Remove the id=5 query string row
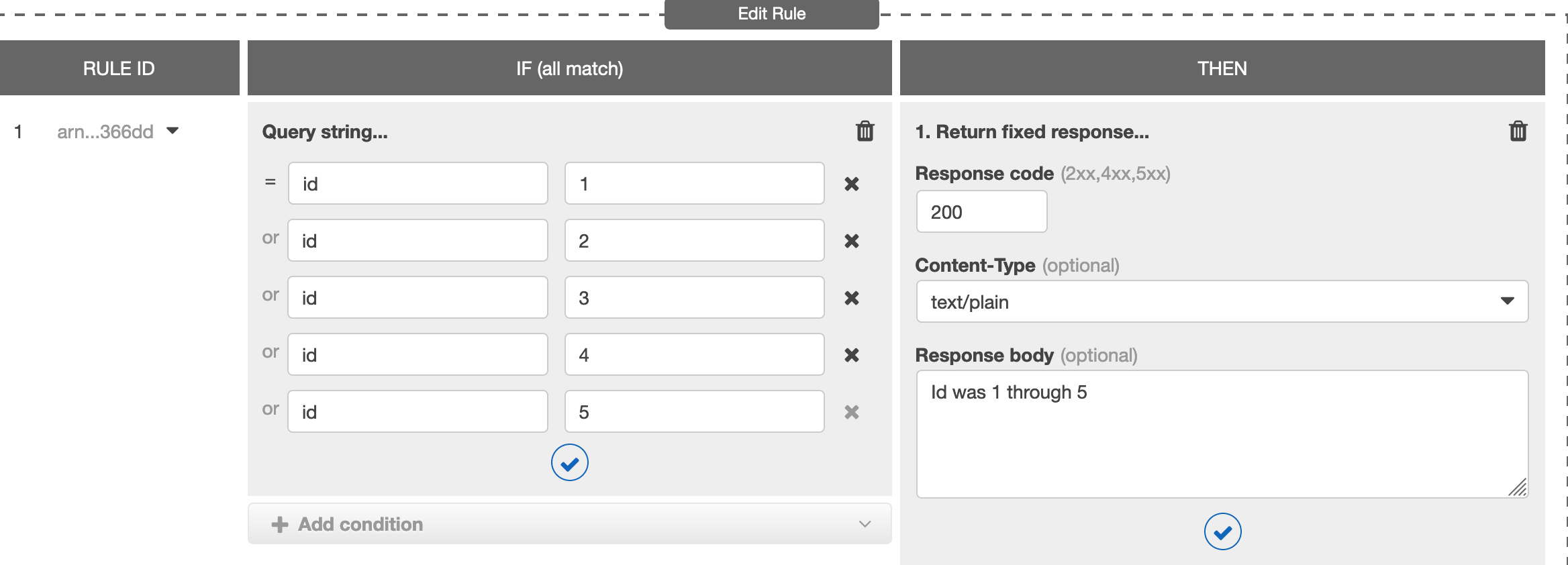Screen dimensions: 1568x565 coord(851,412)
